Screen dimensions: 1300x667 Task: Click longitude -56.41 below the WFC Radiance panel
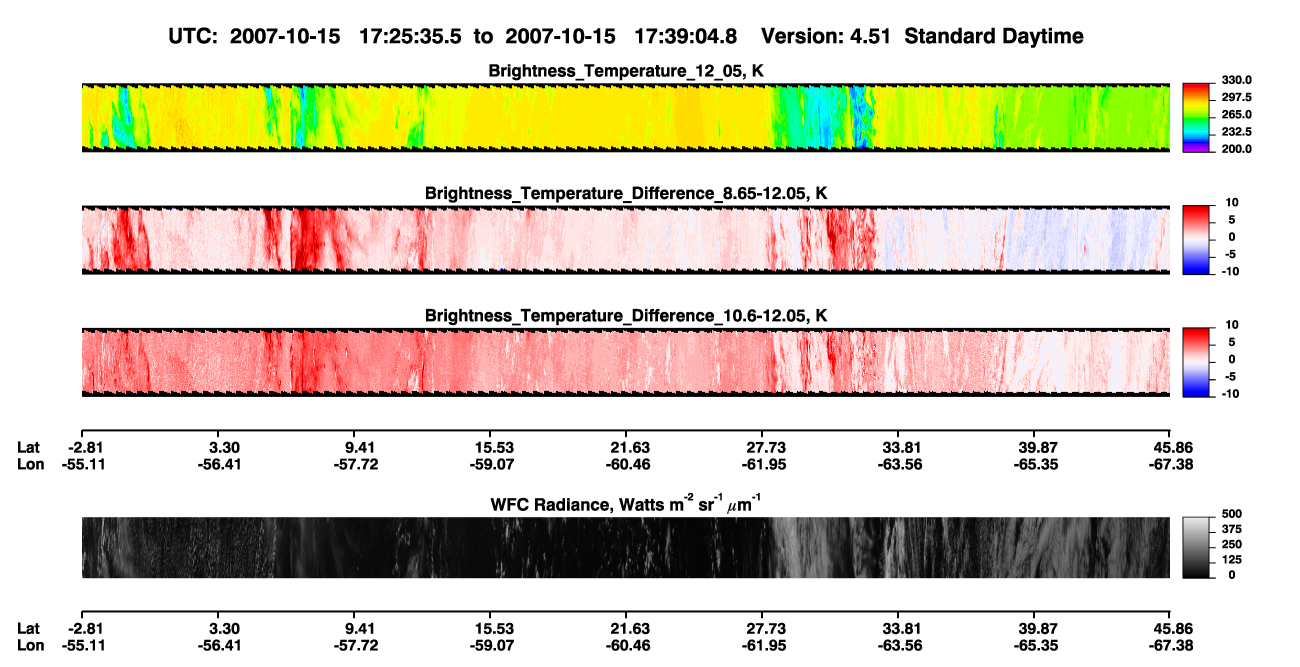point(221,646)
